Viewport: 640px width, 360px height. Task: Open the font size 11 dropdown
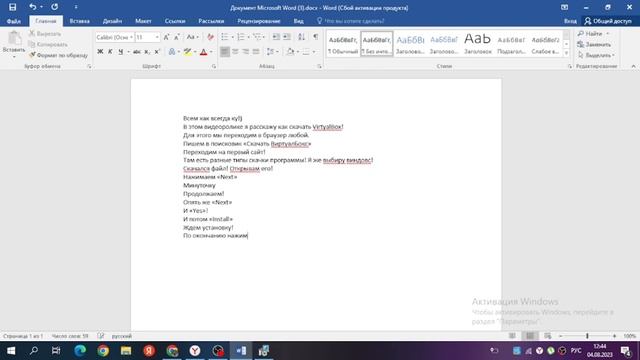tap(157, 37)
